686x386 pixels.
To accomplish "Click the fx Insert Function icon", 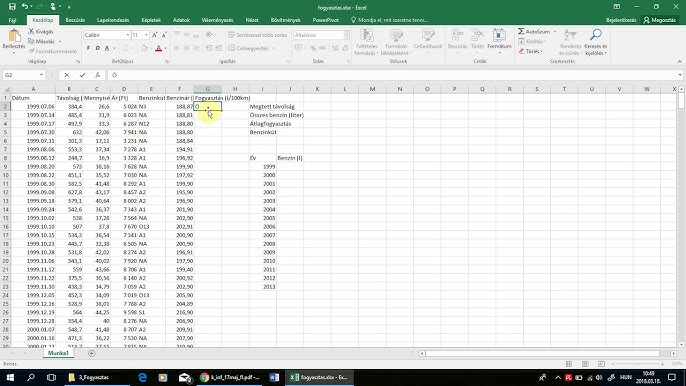I will (x=98, y=75).
